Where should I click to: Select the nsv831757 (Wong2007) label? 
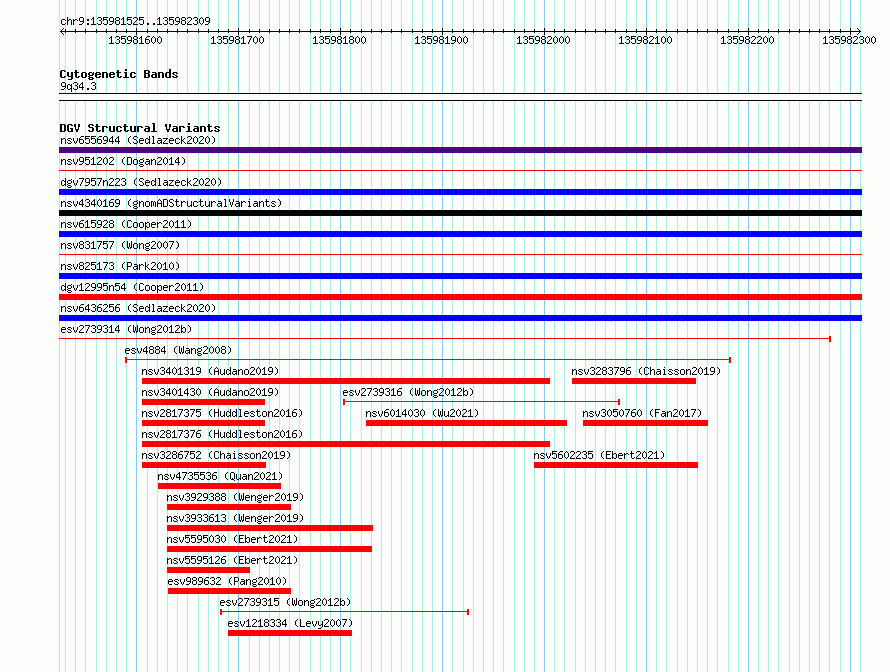coord(120,245)
